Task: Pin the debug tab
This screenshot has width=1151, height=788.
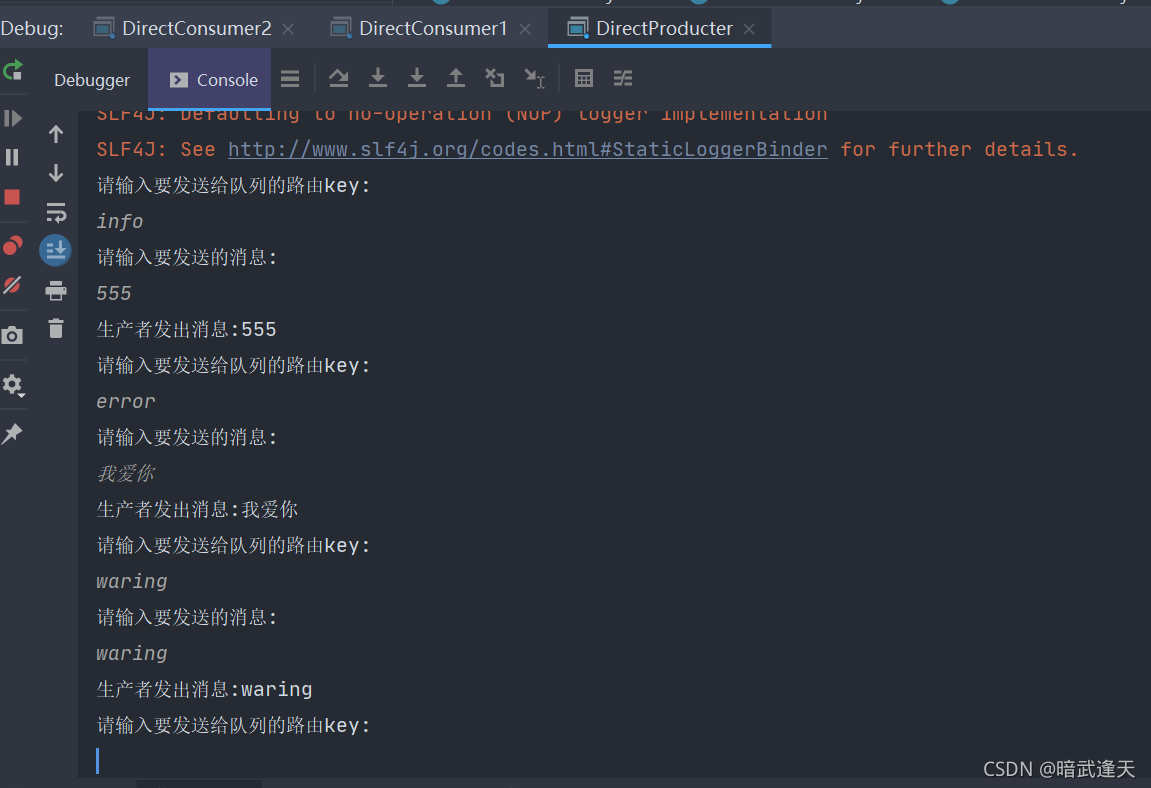Action: [x=12, y=433]
